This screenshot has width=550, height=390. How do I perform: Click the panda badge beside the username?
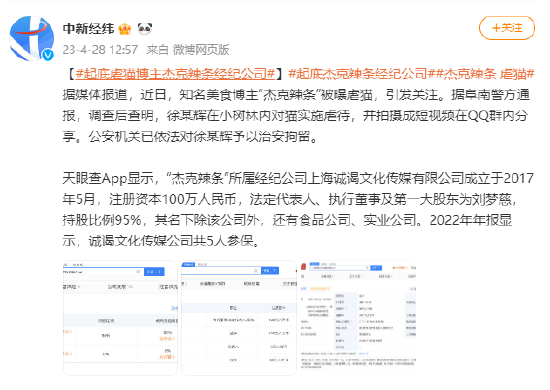point(145,28)
